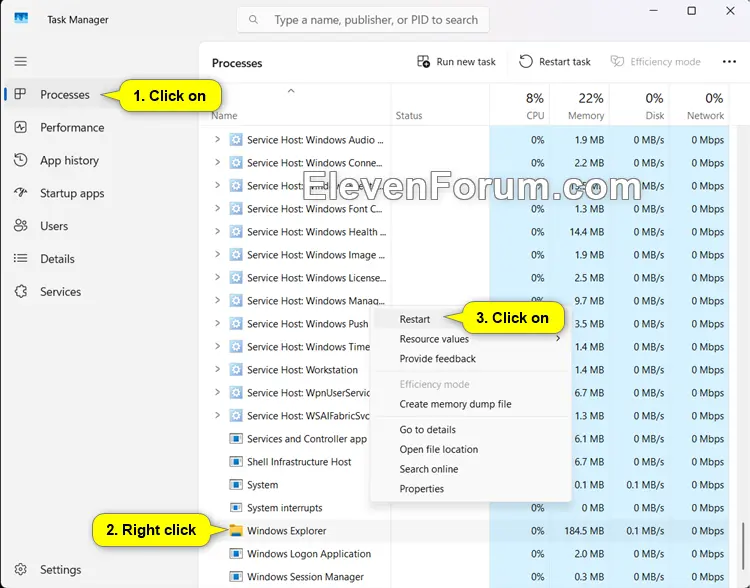Click the App history clock icon
The width and height of the screenshot is (750, 588).
(x=21, y=160)
